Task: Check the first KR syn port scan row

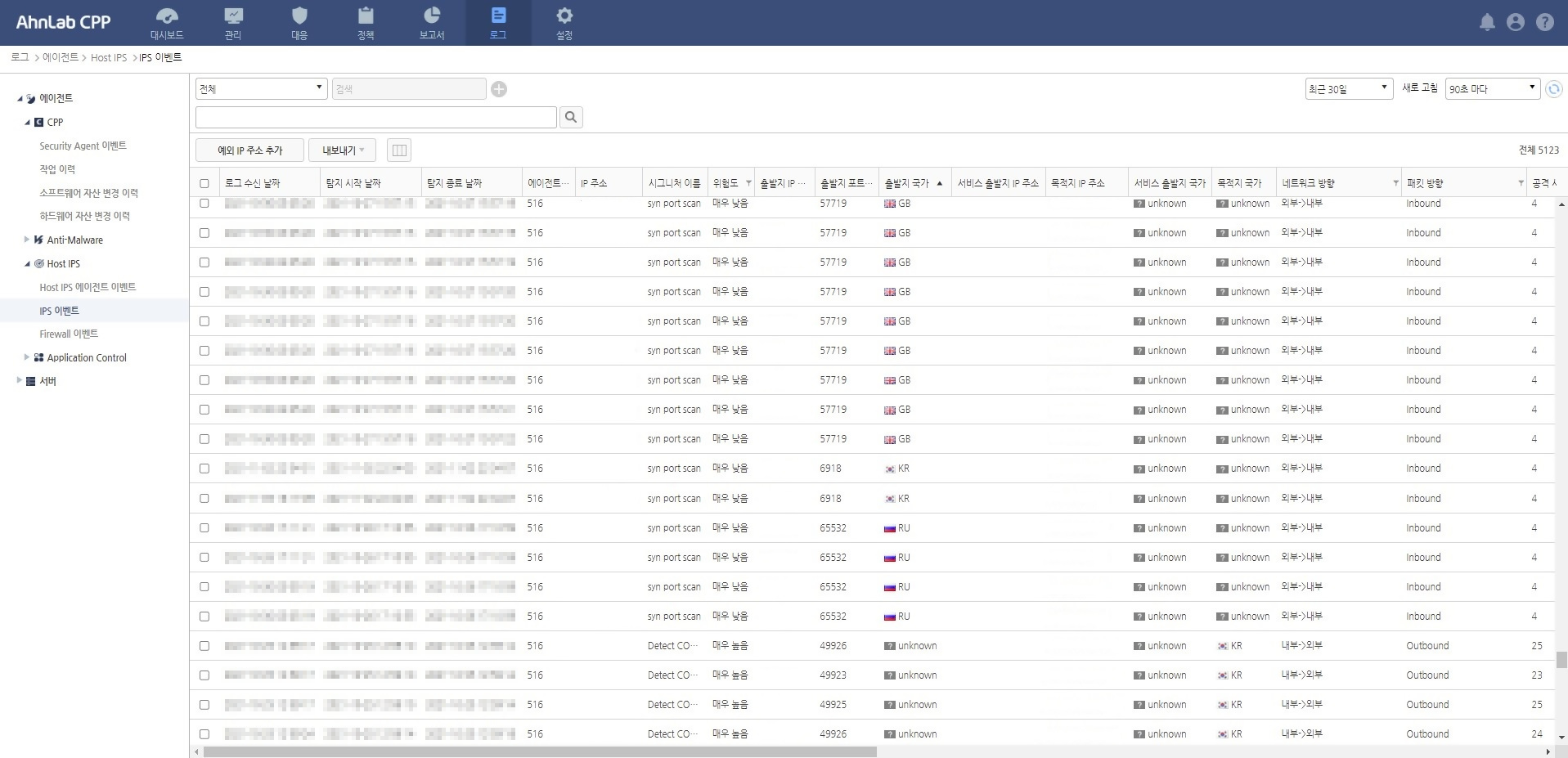Action: pyautogui.click(x=204, y=469)
